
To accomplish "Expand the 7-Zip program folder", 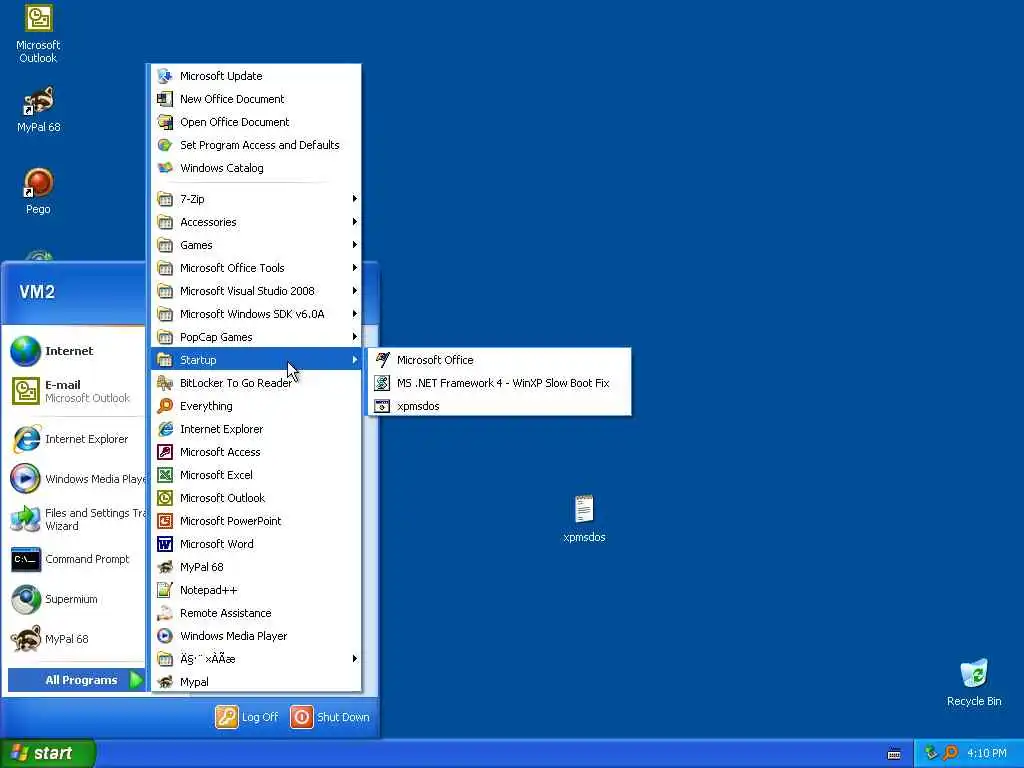I will coord(256,199).
